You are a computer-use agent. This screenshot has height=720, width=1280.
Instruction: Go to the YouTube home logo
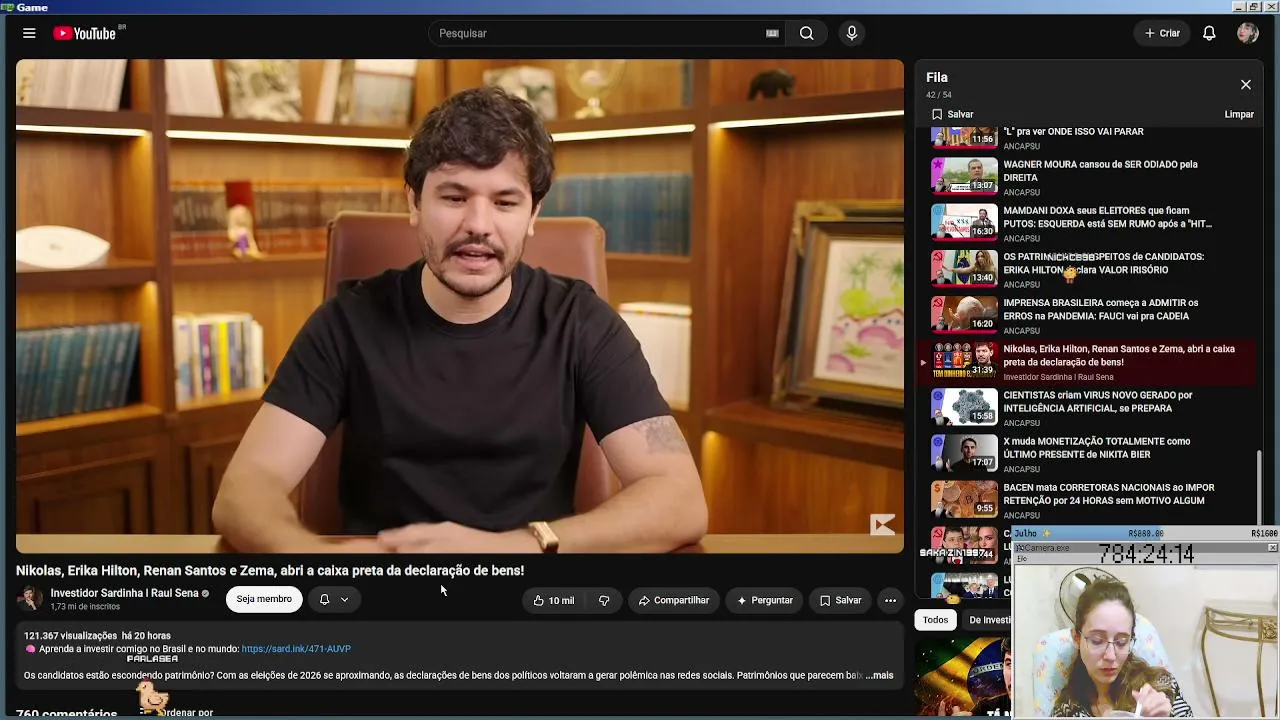(x=85, y=33)
